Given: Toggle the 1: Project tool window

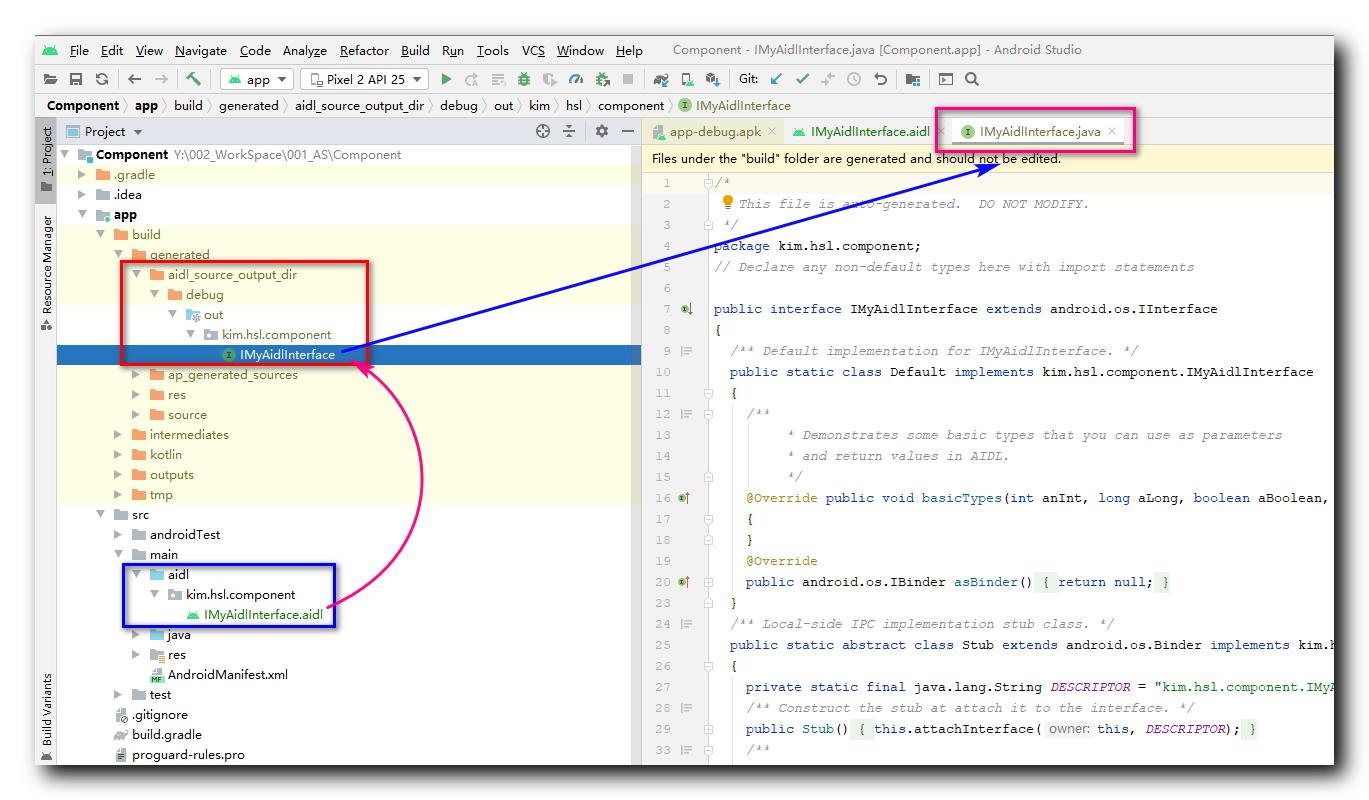Looking at the screenshot, I should (46, 159).
